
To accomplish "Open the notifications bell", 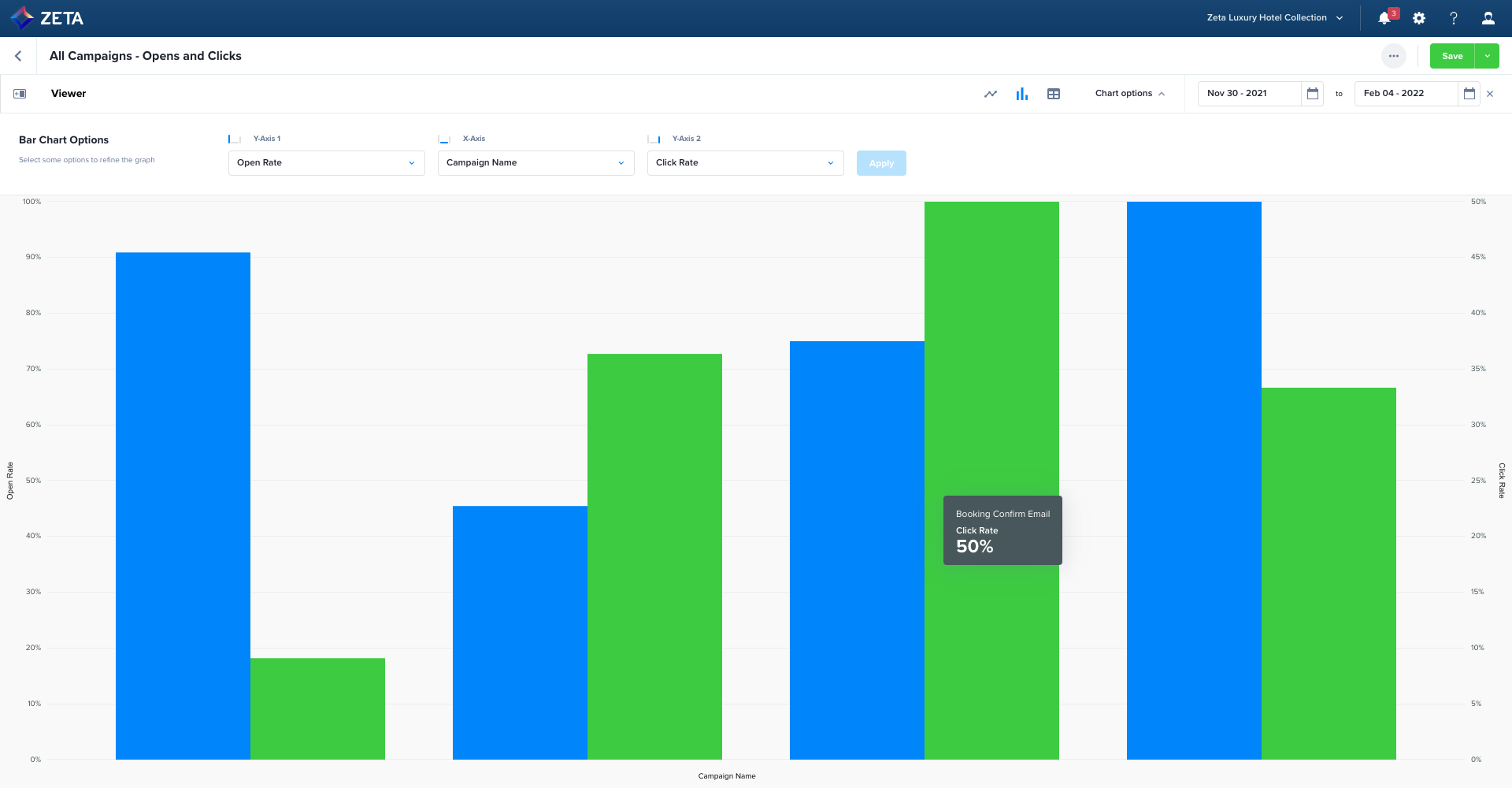I will pos(1384,18).
